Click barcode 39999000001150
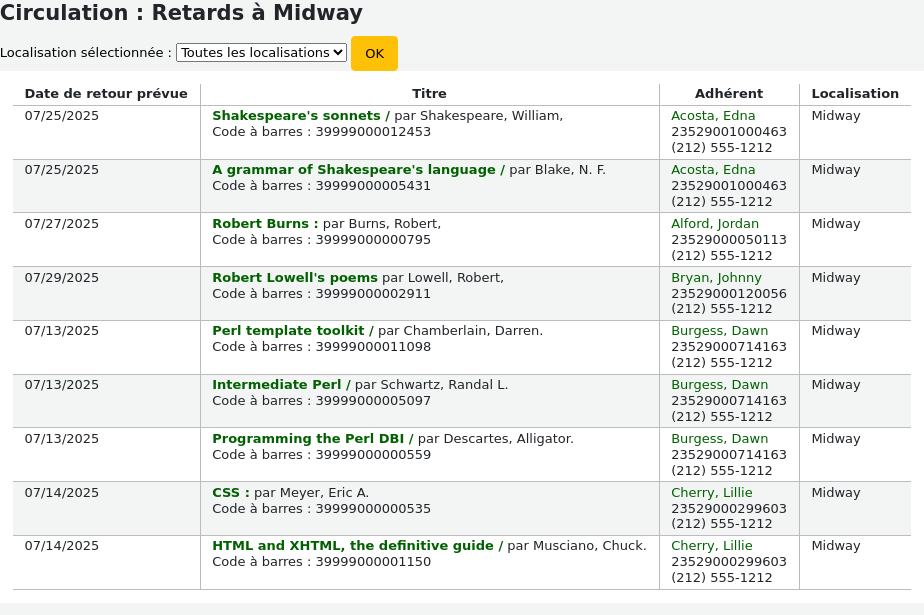Image resolution: width=924 pixels, height=615 pixels. point(373,561)
